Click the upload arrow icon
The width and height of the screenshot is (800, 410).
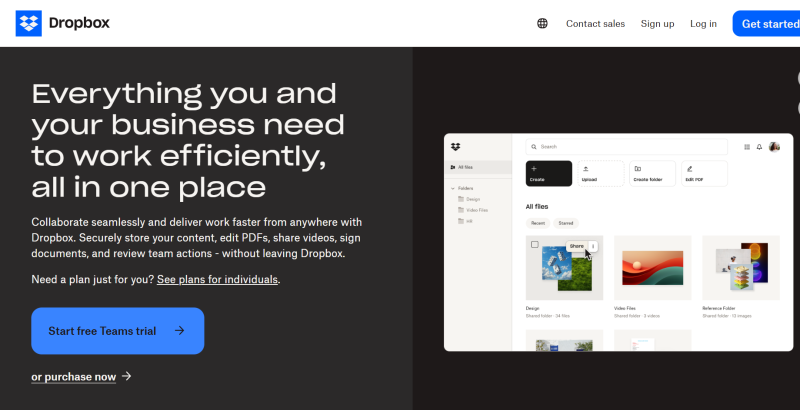pyautogui.click(x=586, y=169)
